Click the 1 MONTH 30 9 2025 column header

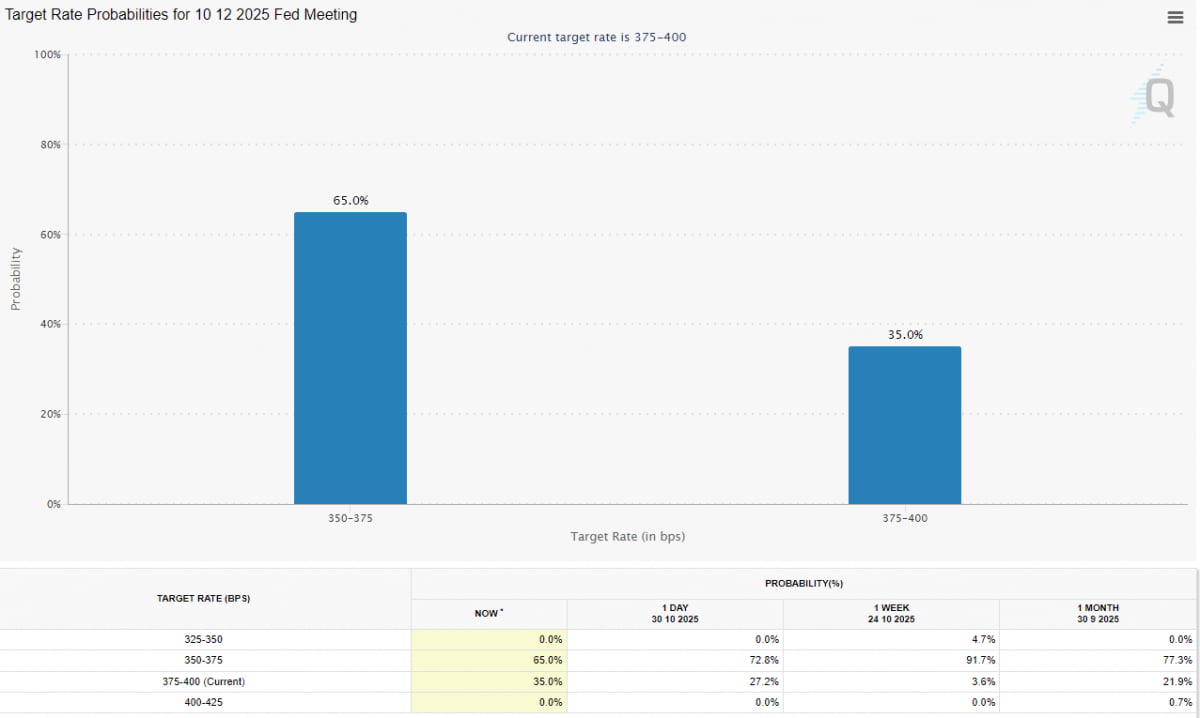click(x=1098, y=613)
